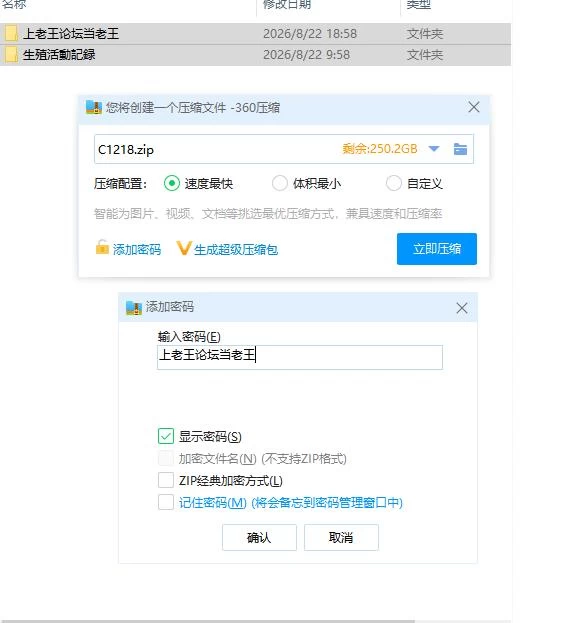Select the 体积最小 compression option
Screen dimensions: 572x623
(x=280, y=183)
